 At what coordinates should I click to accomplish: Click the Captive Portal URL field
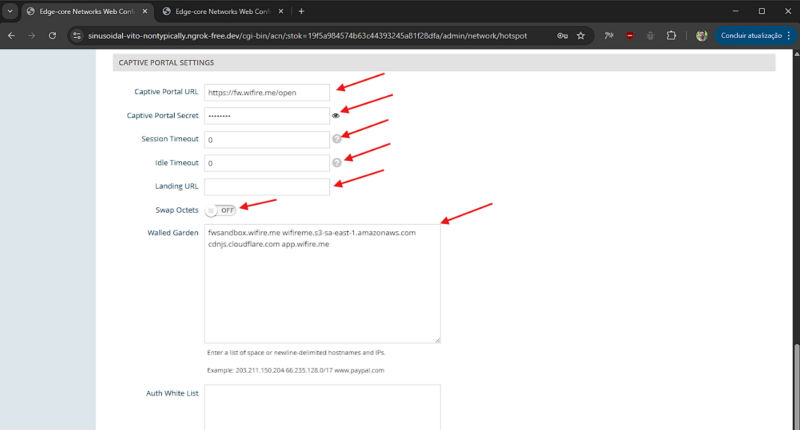click(267, 92)
